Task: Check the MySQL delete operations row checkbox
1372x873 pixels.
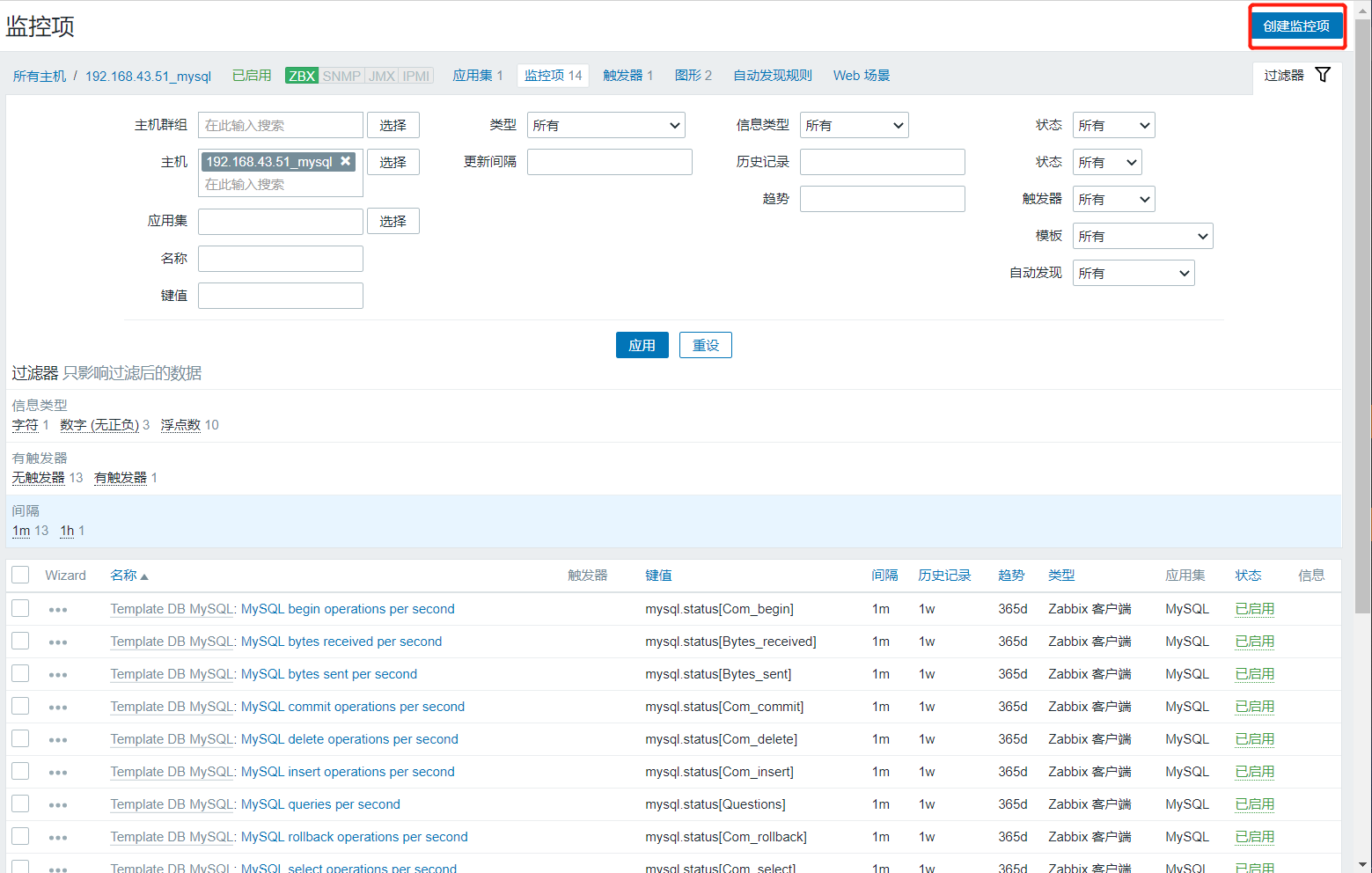Action: 20,738
